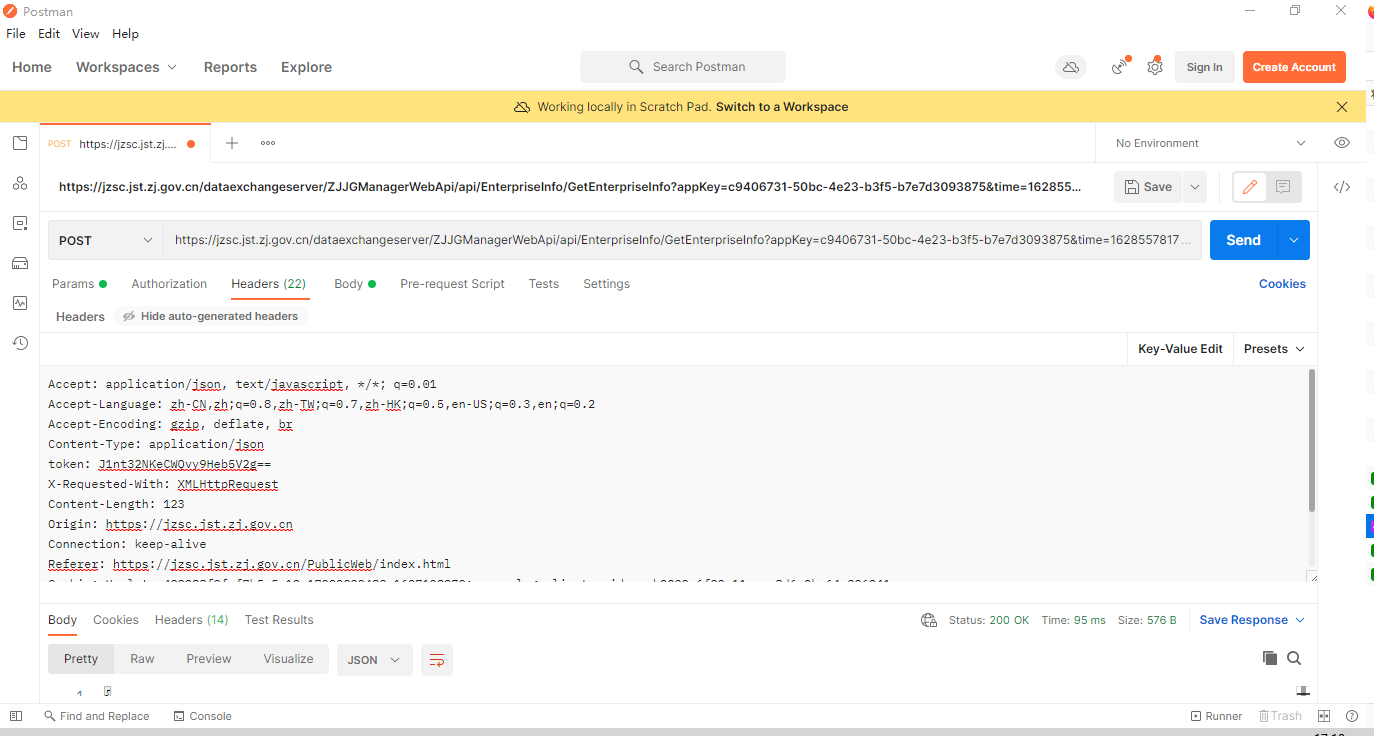Click the headers editor vertical scrollbar

pyautogui.click(x=1311, y=440)
